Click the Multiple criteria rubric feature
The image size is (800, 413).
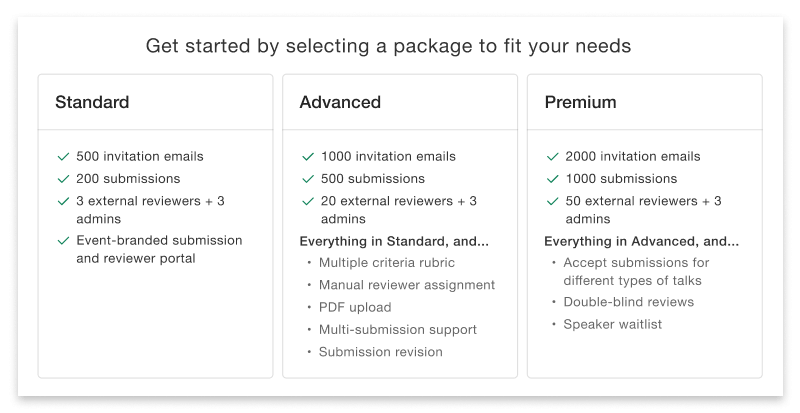tap(386, 263)
